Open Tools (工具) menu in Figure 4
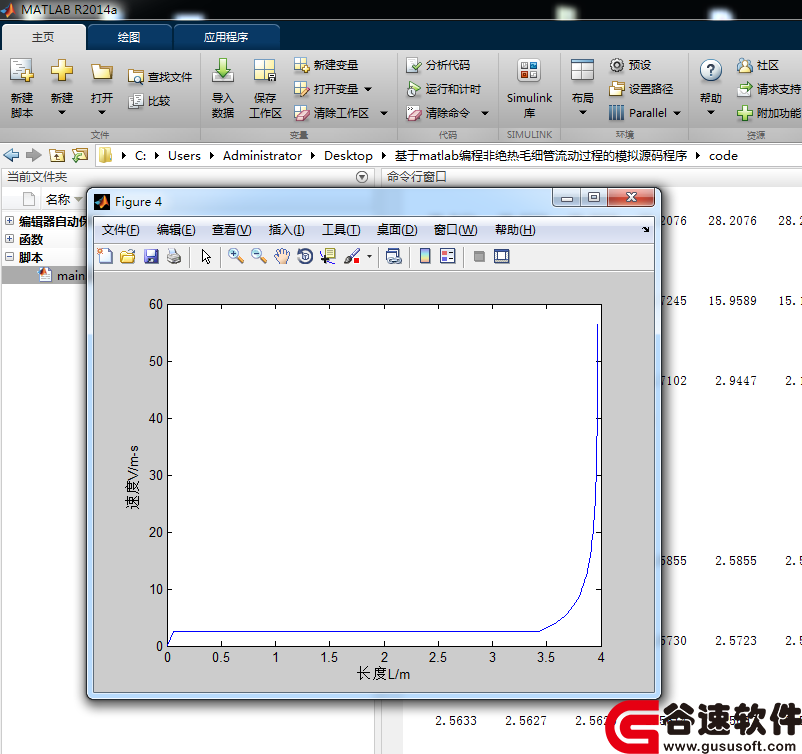The image size is (802, 754). (341, 230)
